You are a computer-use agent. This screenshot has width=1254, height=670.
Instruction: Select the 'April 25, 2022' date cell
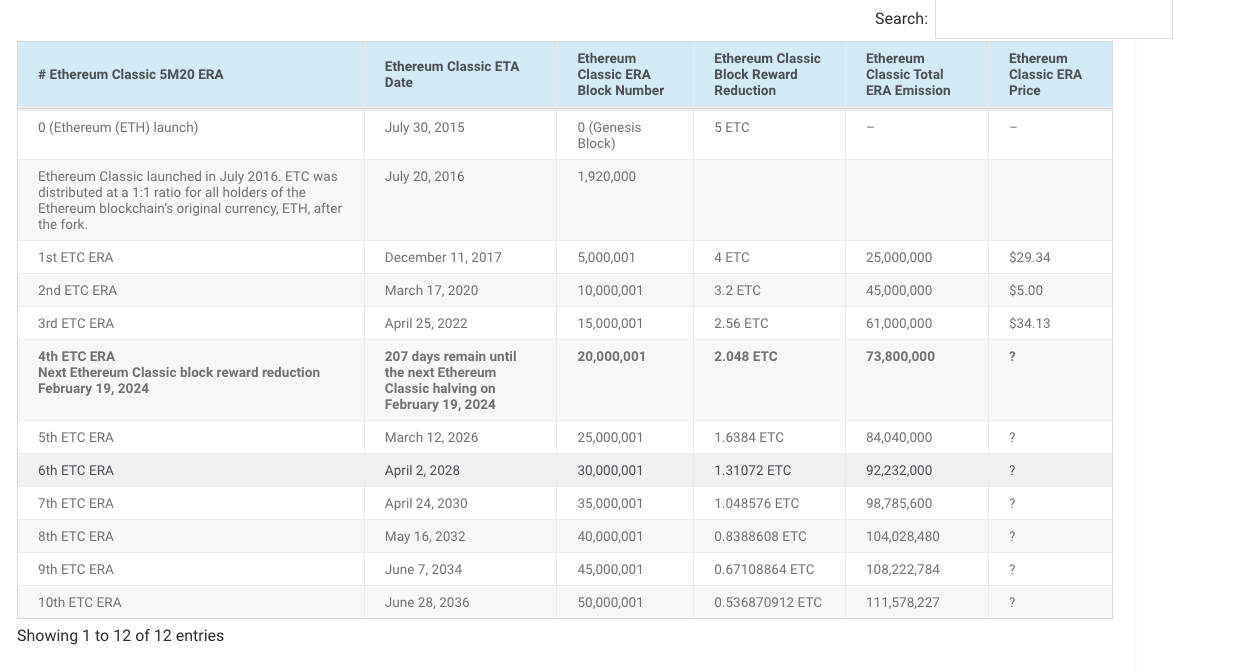pyautogui.click(x=460, y=323)
